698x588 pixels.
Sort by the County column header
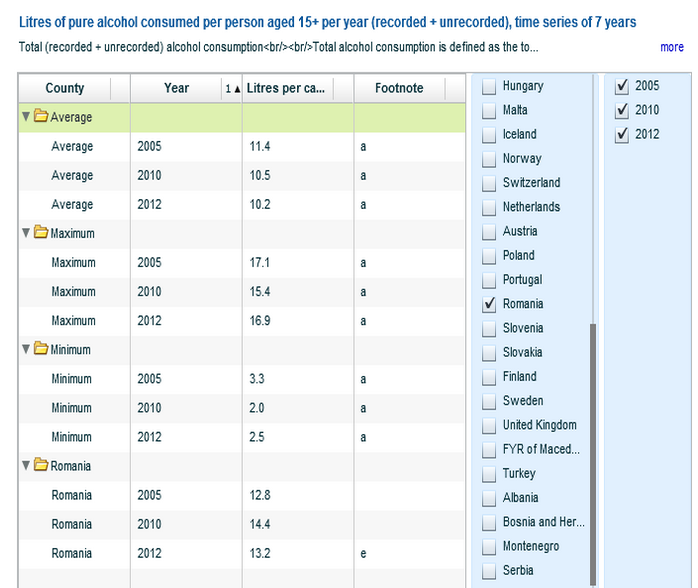(65, 88)
